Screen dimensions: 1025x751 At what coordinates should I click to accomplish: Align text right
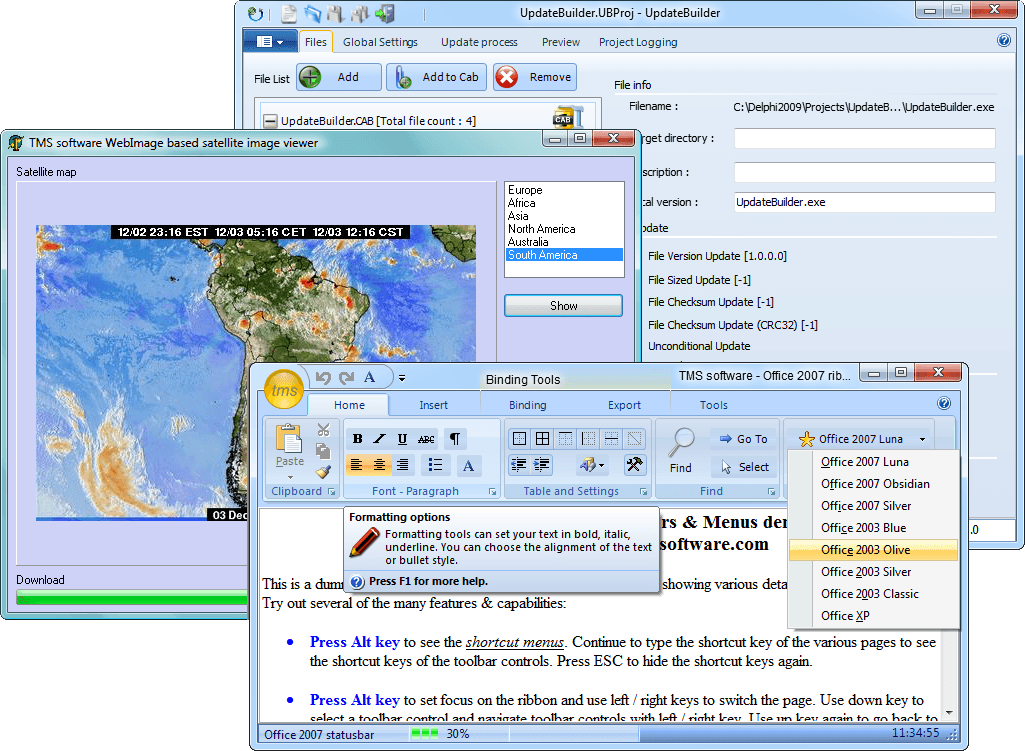[x=403, y=465]
